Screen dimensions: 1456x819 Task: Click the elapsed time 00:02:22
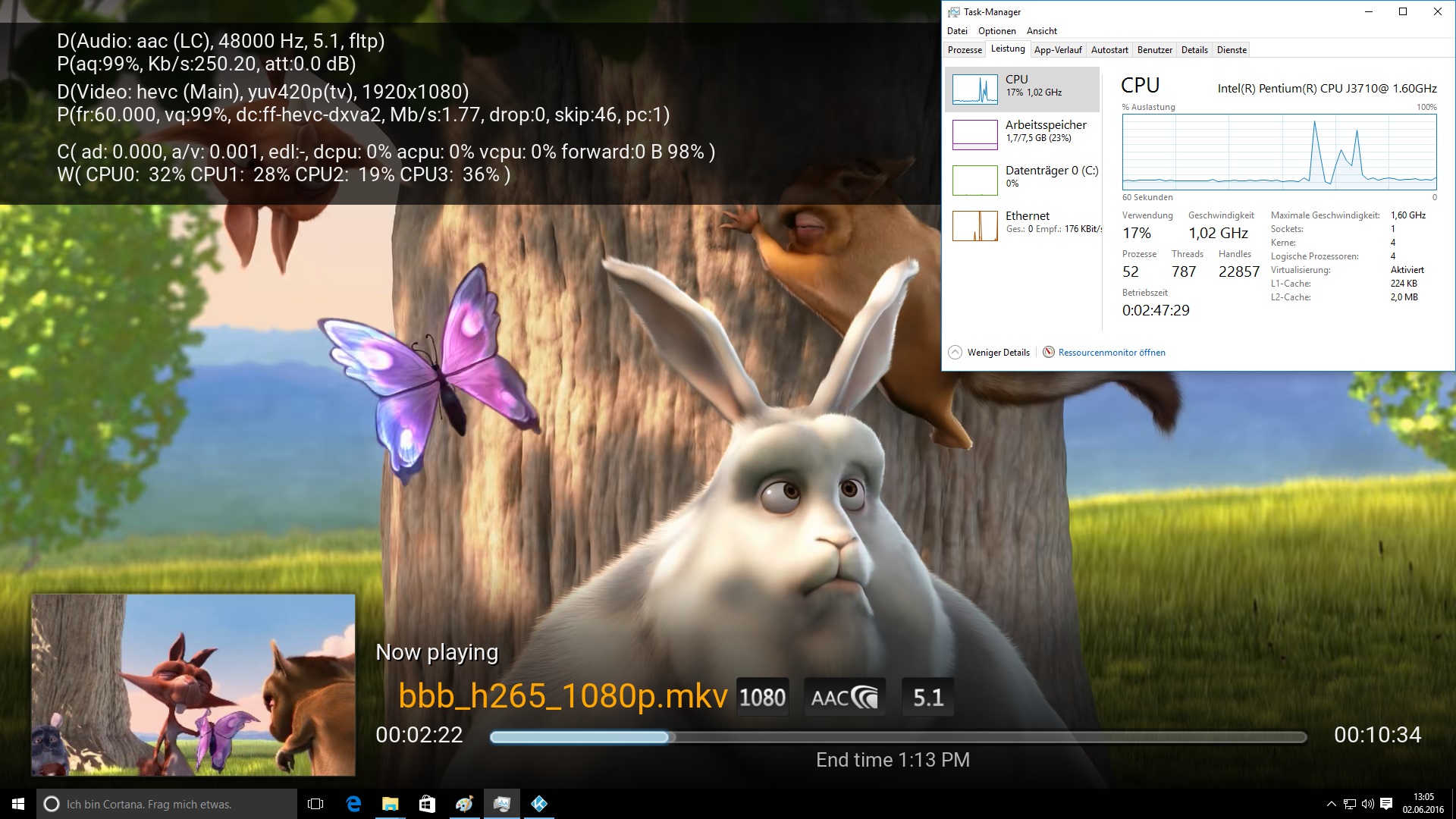[419, 735]
